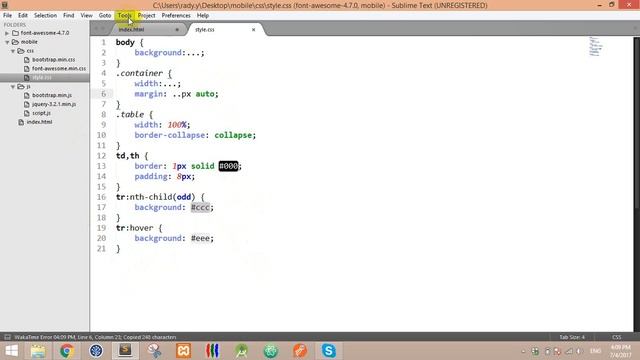
Task: Click line number 6 in gutter
Action: (103, 94)
